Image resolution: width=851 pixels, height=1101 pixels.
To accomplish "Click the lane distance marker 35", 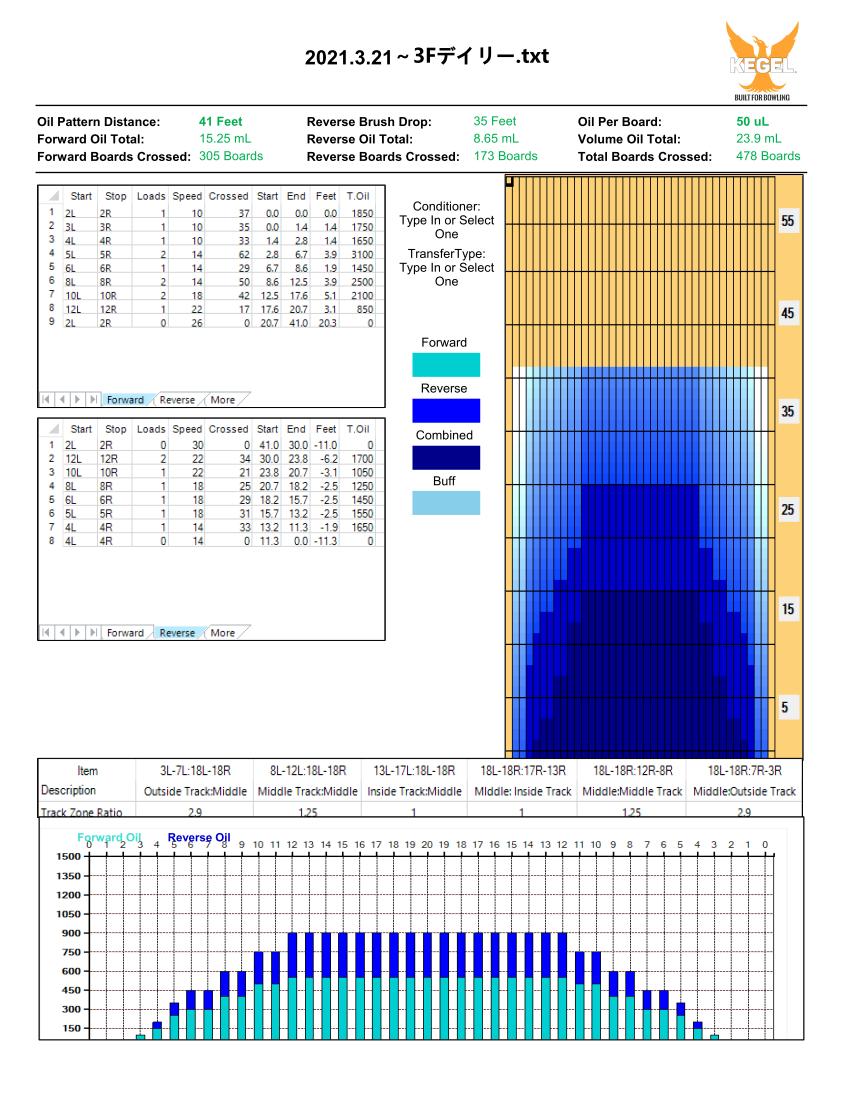I will click(788, 411).
